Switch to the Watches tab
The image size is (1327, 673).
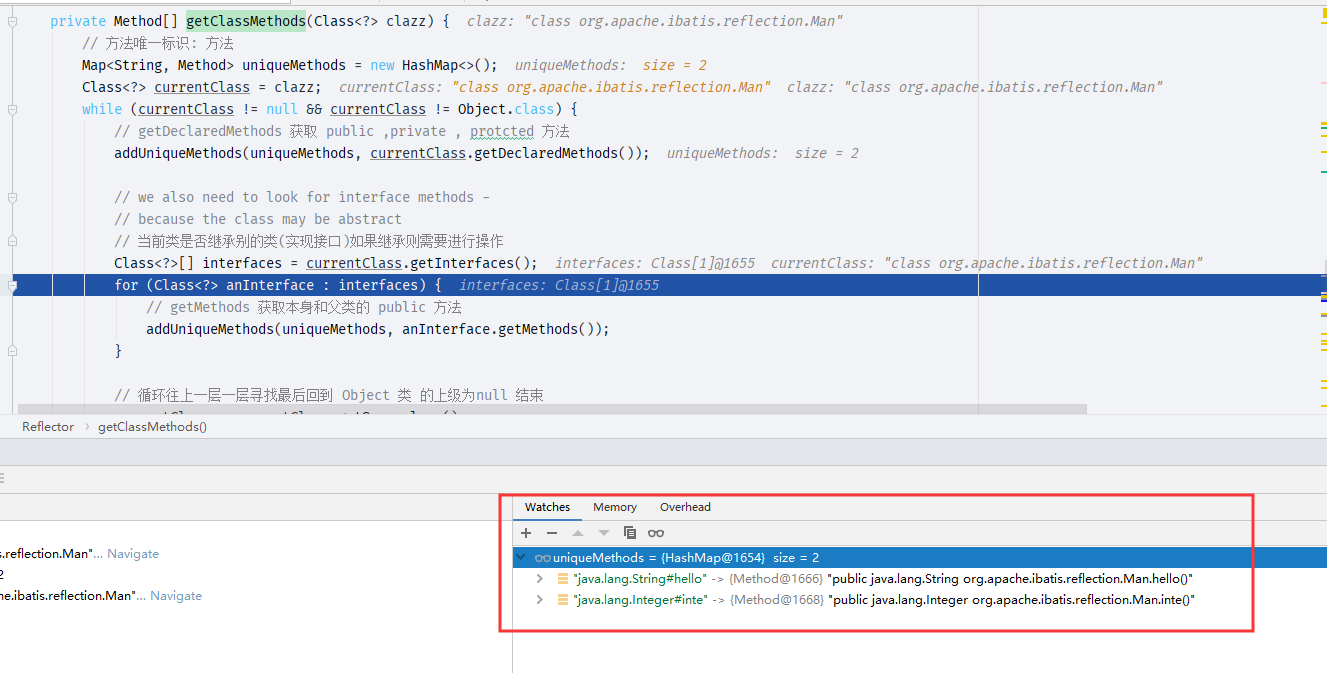pyautogui.click(x=547, y=507)
